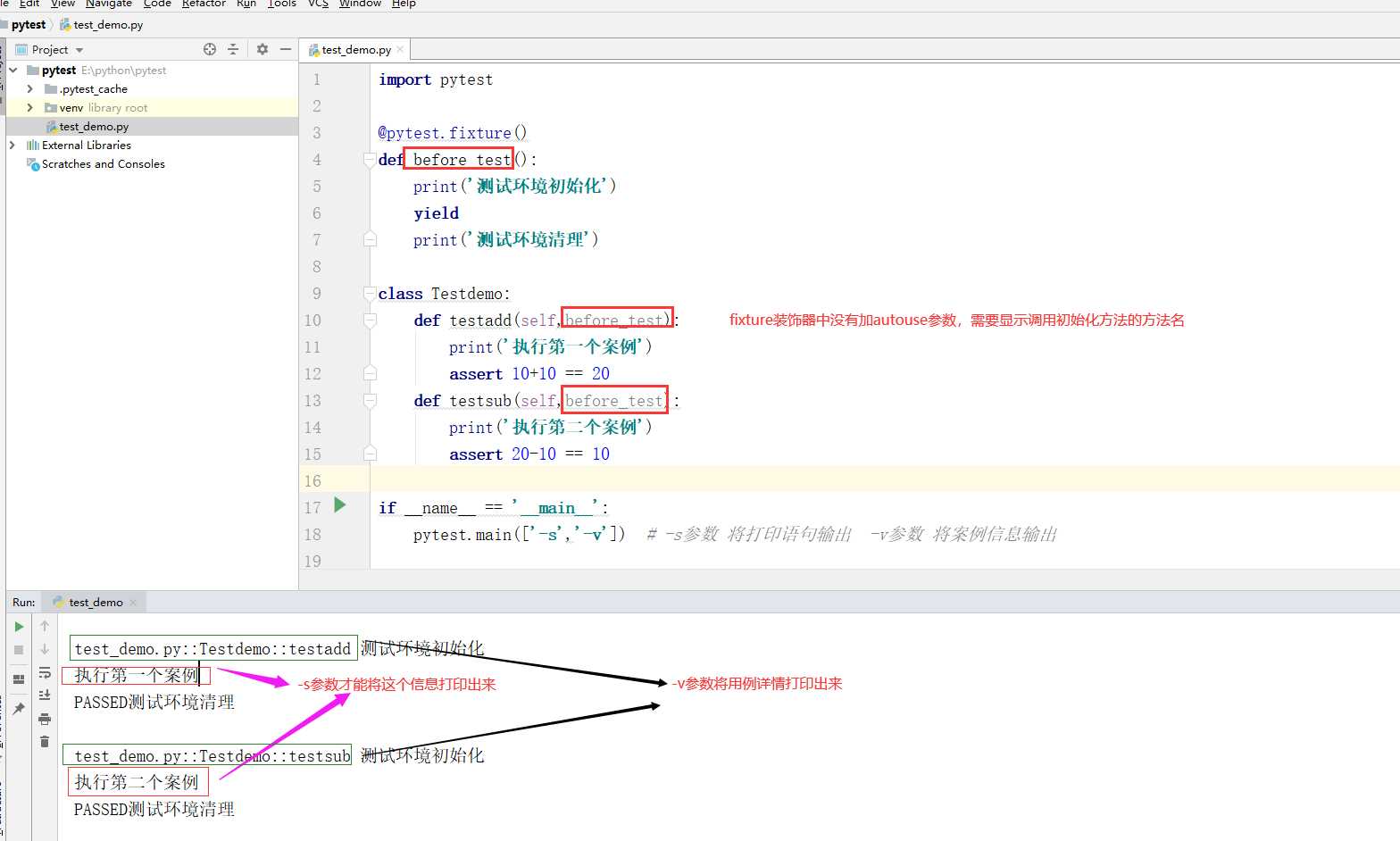1400x841 pixels.
Task: Select test_demo.py in project tree
Action: (152, 127)
